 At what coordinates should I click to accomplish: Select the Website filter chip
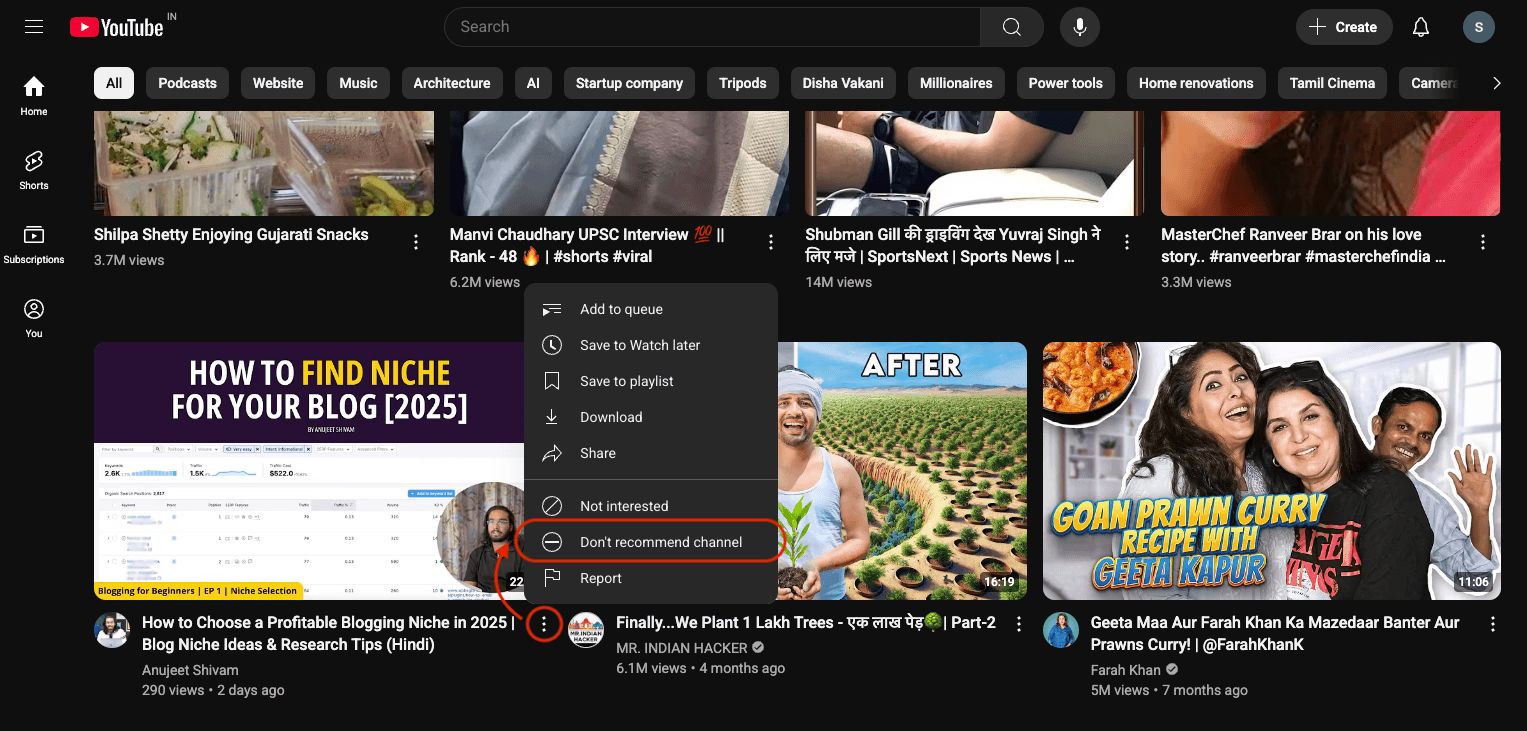pos(278,83)
